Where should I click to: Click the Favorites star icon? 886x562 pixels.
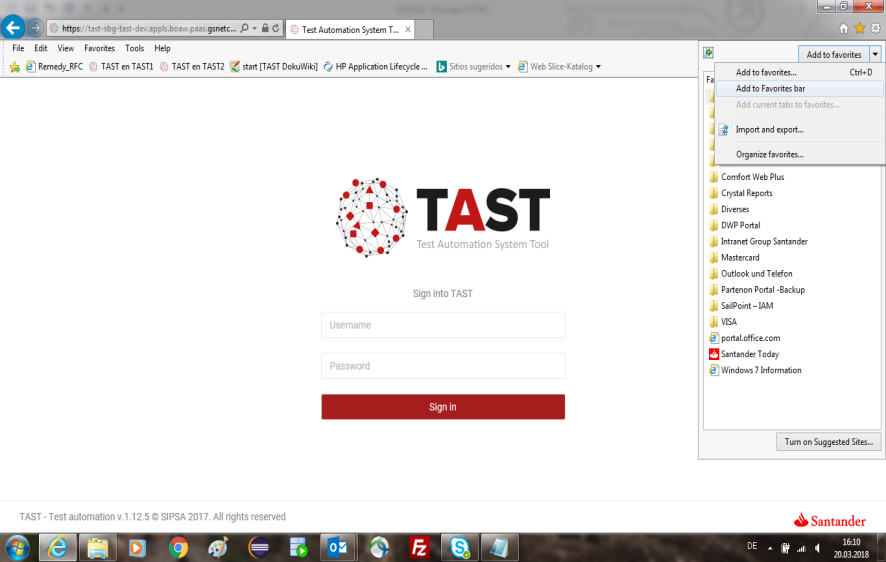pos(859,28)
